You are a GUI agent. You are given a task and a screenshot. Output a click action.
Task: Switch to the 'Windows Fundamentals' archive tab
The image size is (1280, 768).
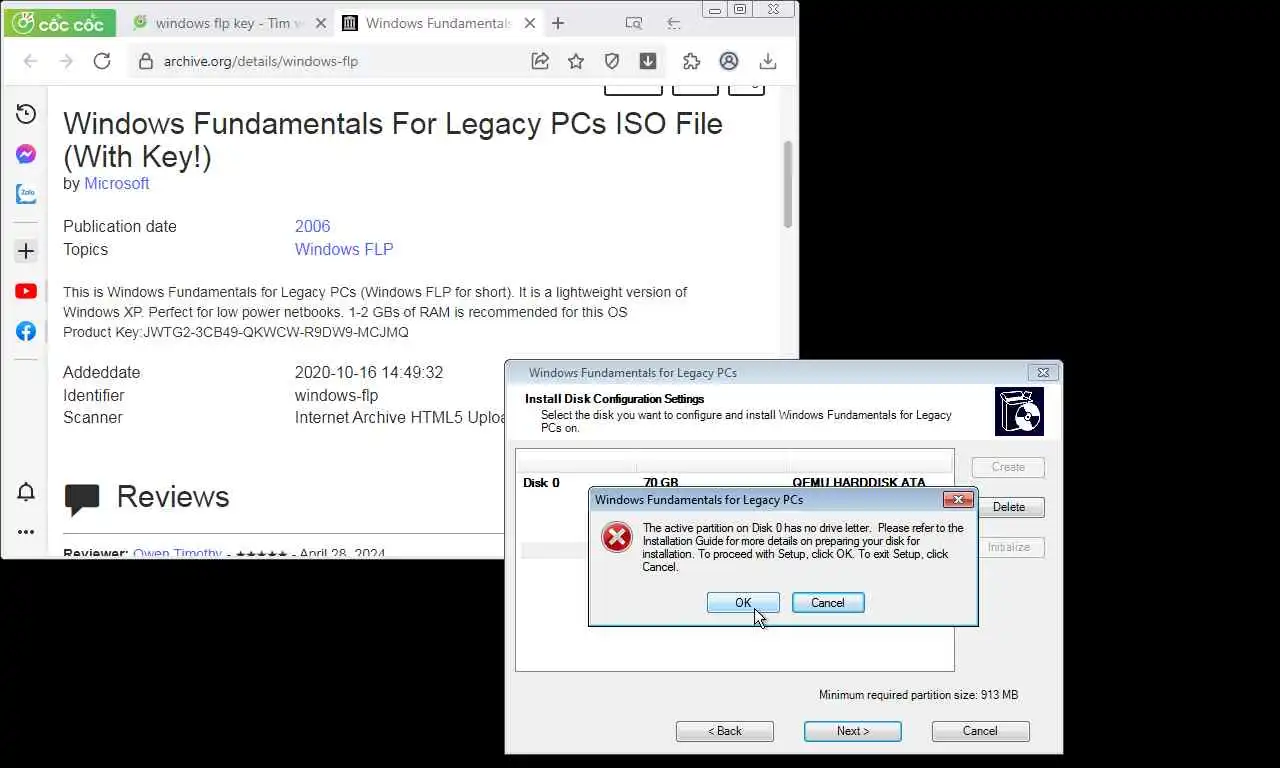click(437, 23)
